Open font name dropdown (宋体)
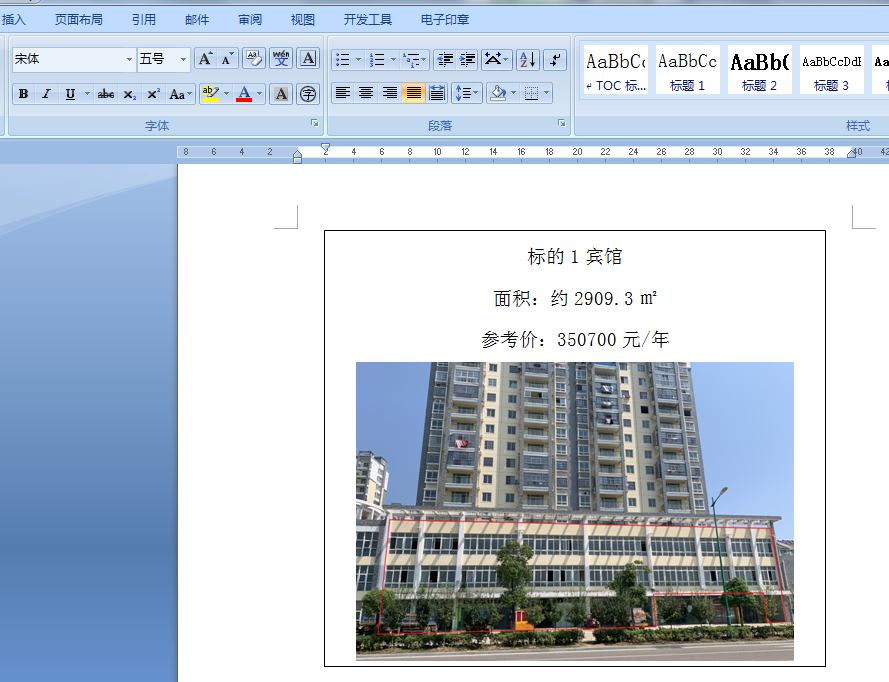889x682 pixels. pyautogui.click(x=129, y=59)
